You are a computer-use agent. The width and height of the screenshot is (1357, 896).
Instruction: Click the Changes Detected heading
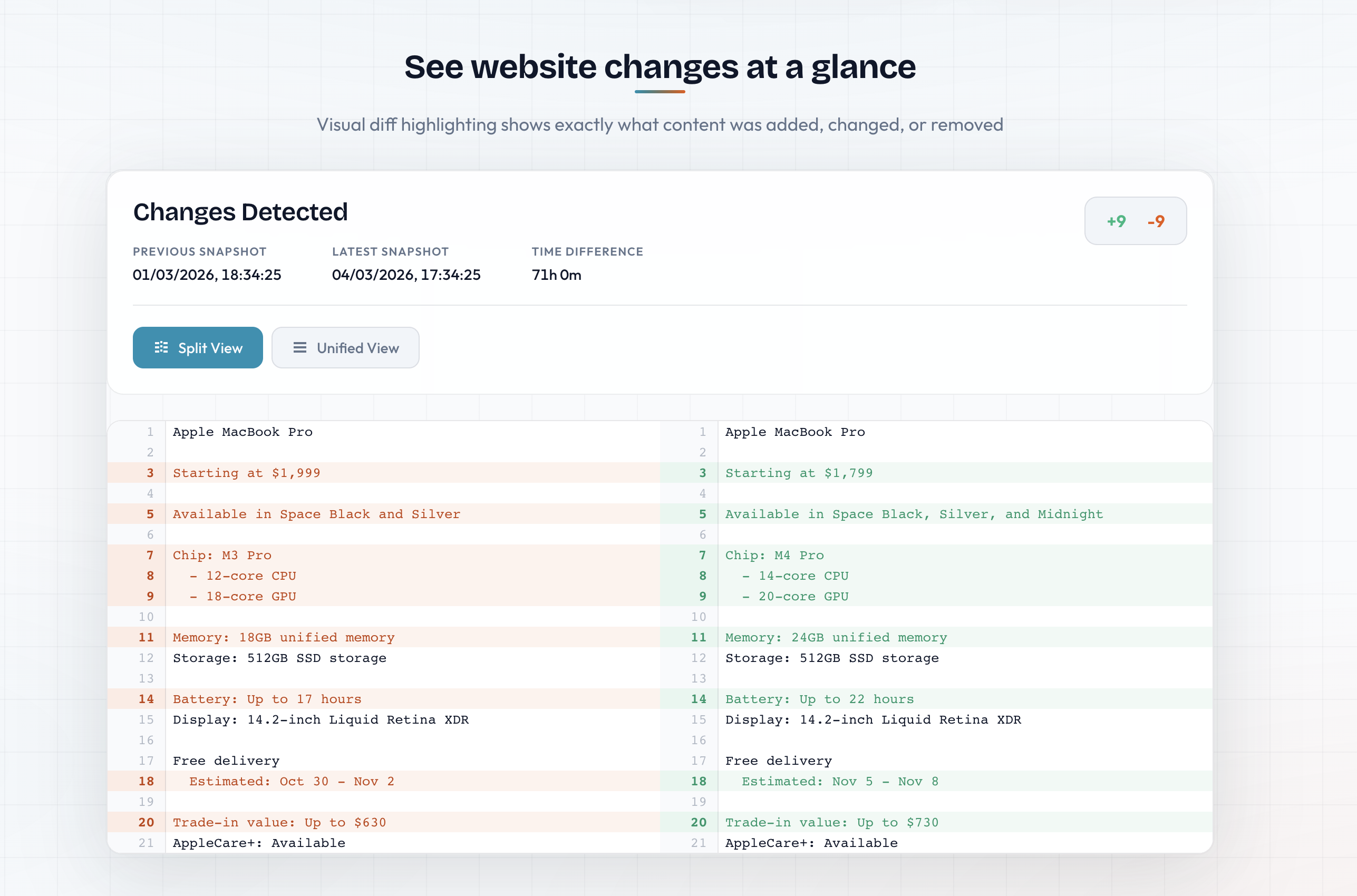click(240, 212)
